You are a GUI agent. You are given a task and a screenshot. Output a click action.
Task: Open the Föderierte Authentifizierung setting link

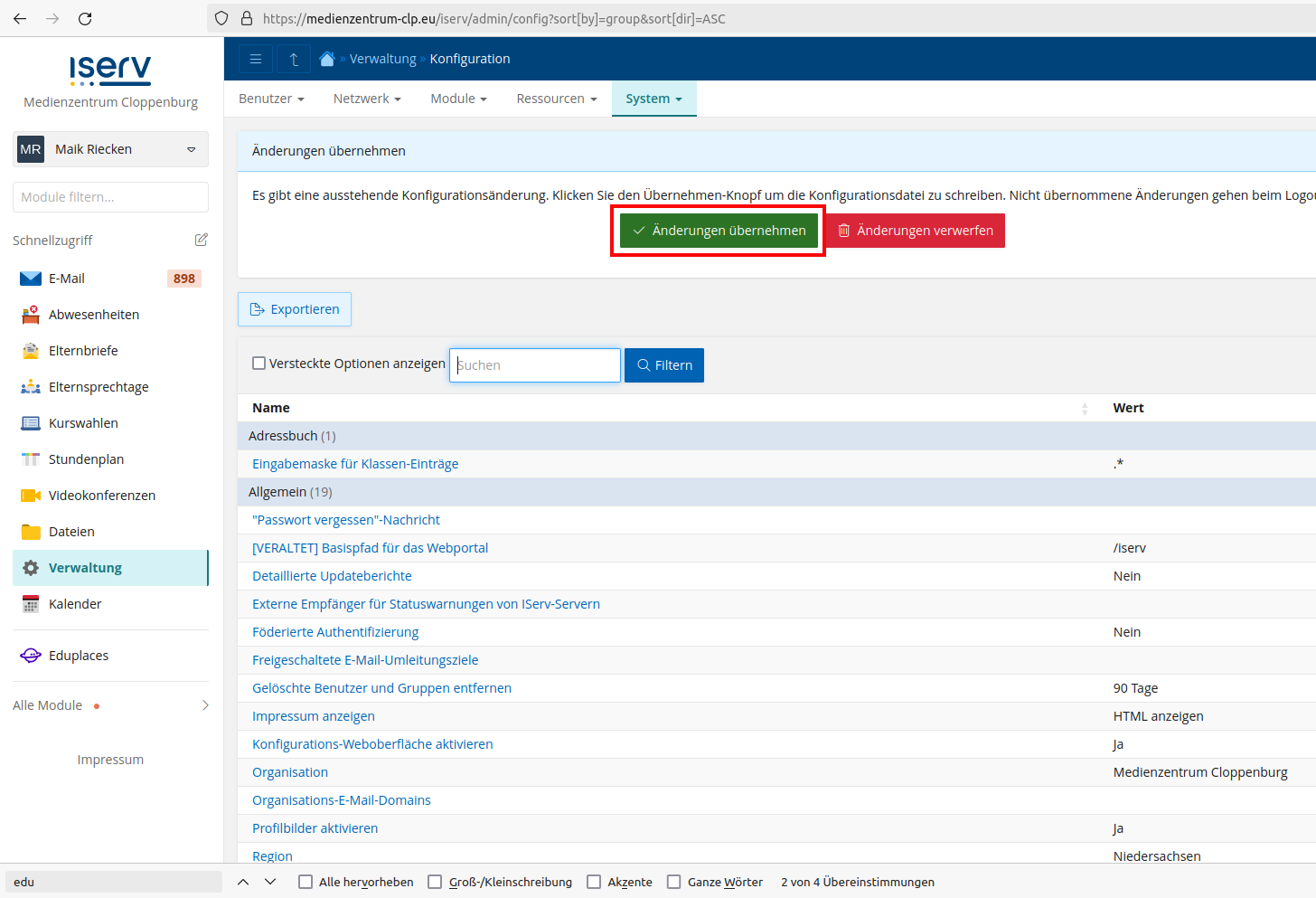[335, 632]
